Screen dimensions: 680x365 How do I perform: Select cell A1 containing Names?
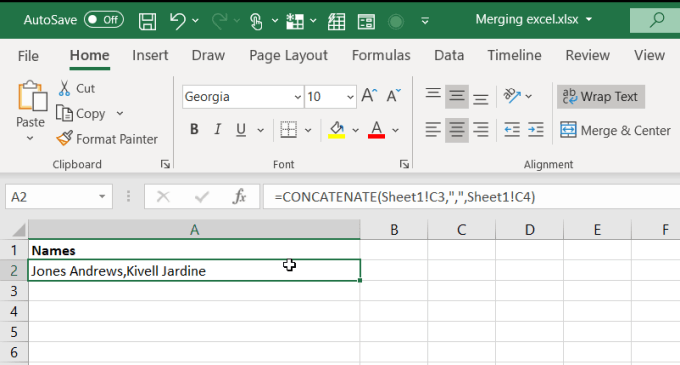coord(194,251)
